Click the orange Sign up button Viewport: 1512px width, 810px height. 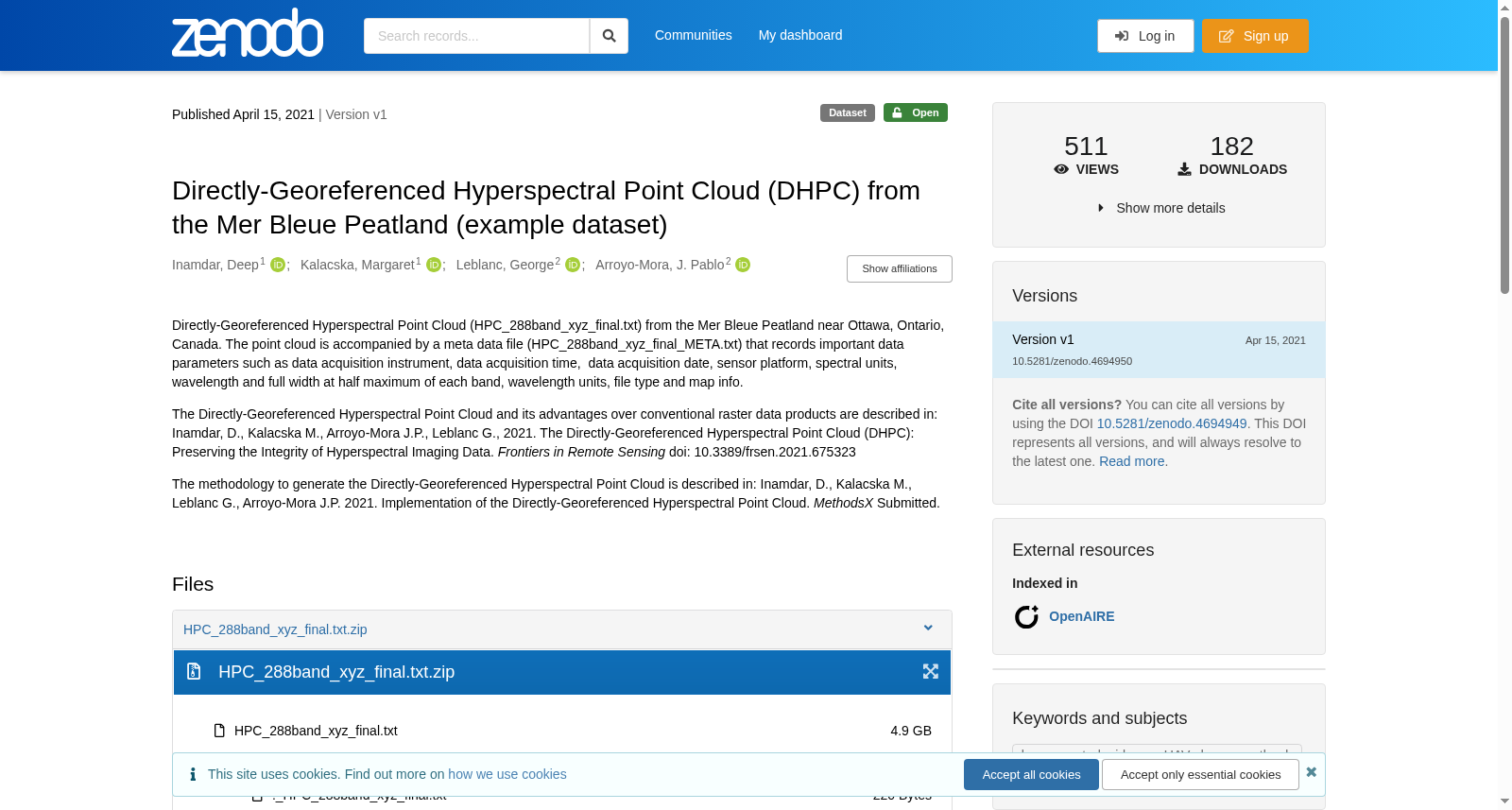click(x=1255, y=36)
